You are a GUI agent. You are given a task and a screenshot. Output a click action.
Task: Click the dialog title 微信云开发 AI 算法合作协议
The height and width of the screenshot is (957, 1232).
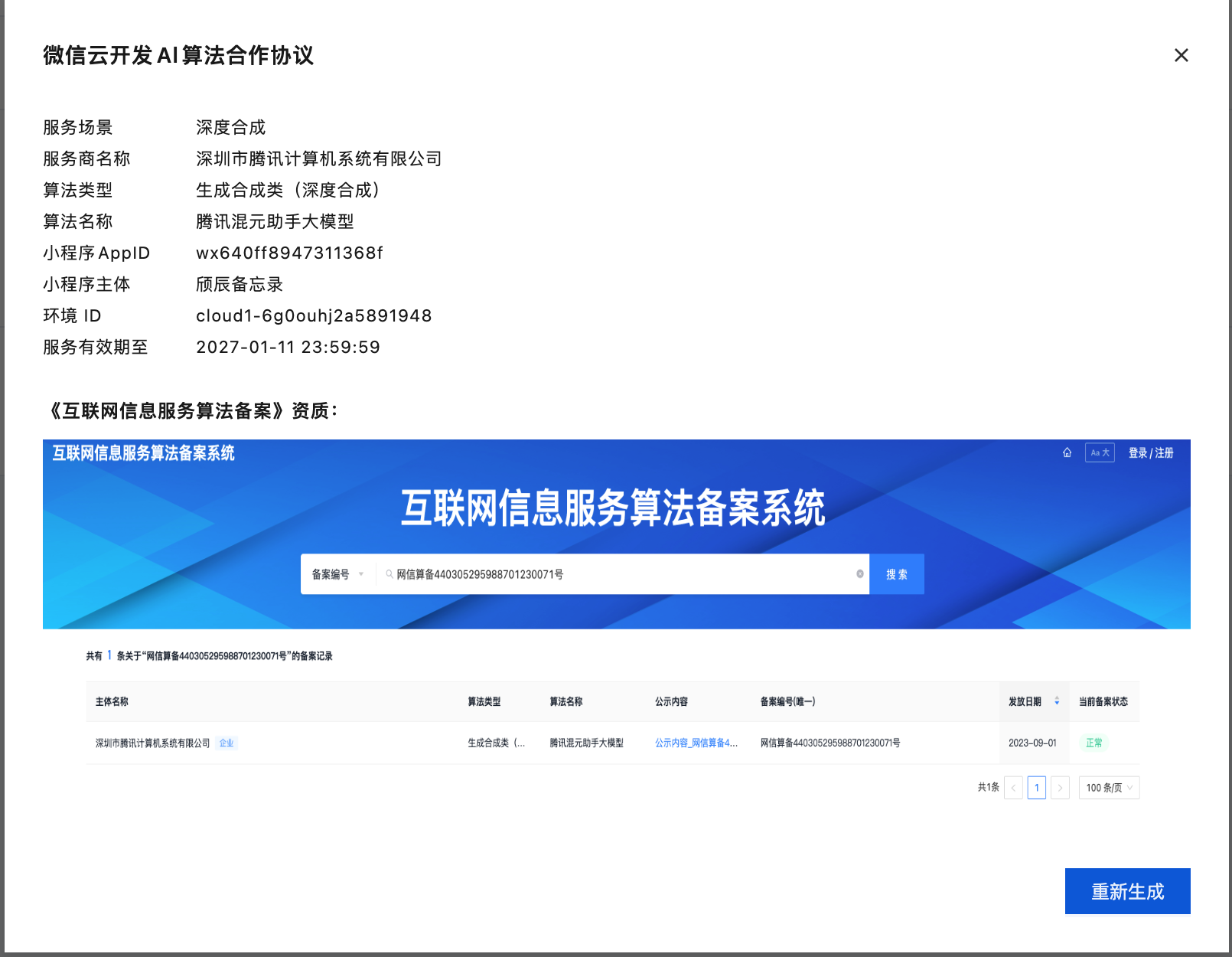click(178, 55)
